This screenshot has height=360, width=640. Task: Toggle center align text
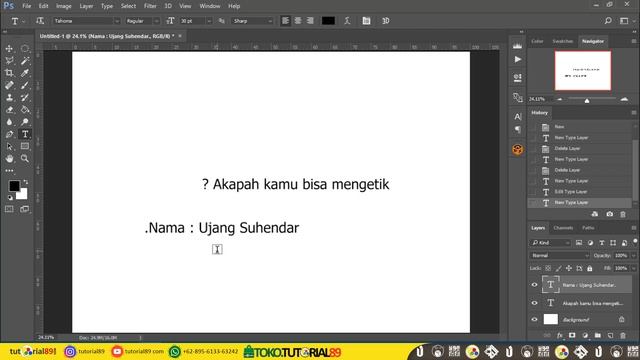coord(298,21)
